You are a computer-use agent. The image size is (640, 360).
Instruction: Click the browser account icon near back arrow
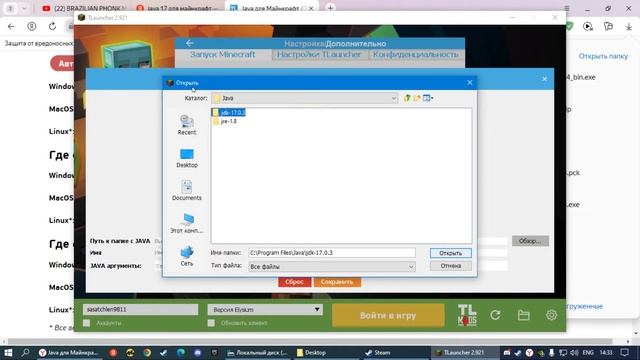click(x=31, y=27)
